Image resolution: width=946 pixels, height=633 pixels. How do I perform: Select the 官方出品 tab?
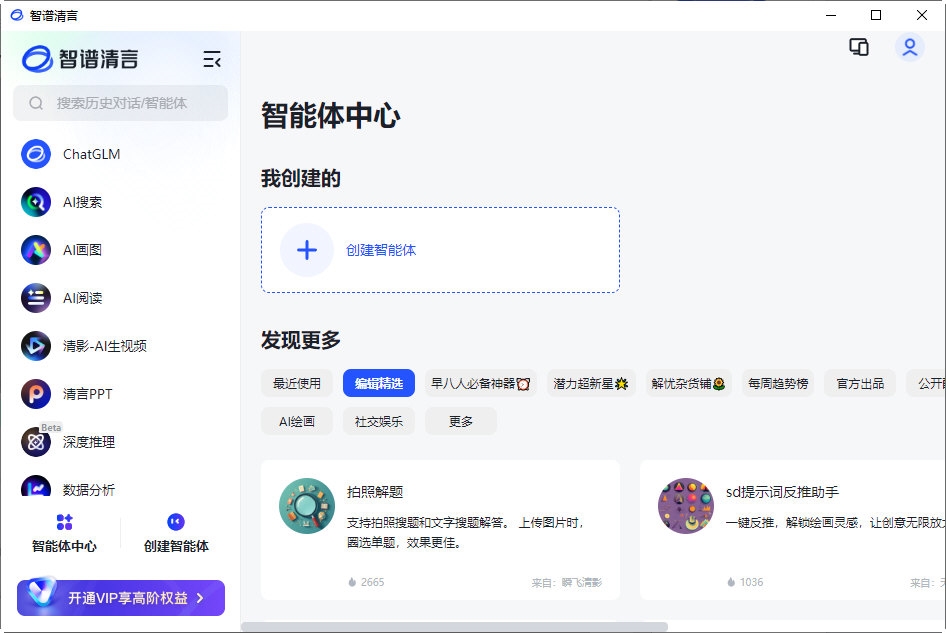860,383
